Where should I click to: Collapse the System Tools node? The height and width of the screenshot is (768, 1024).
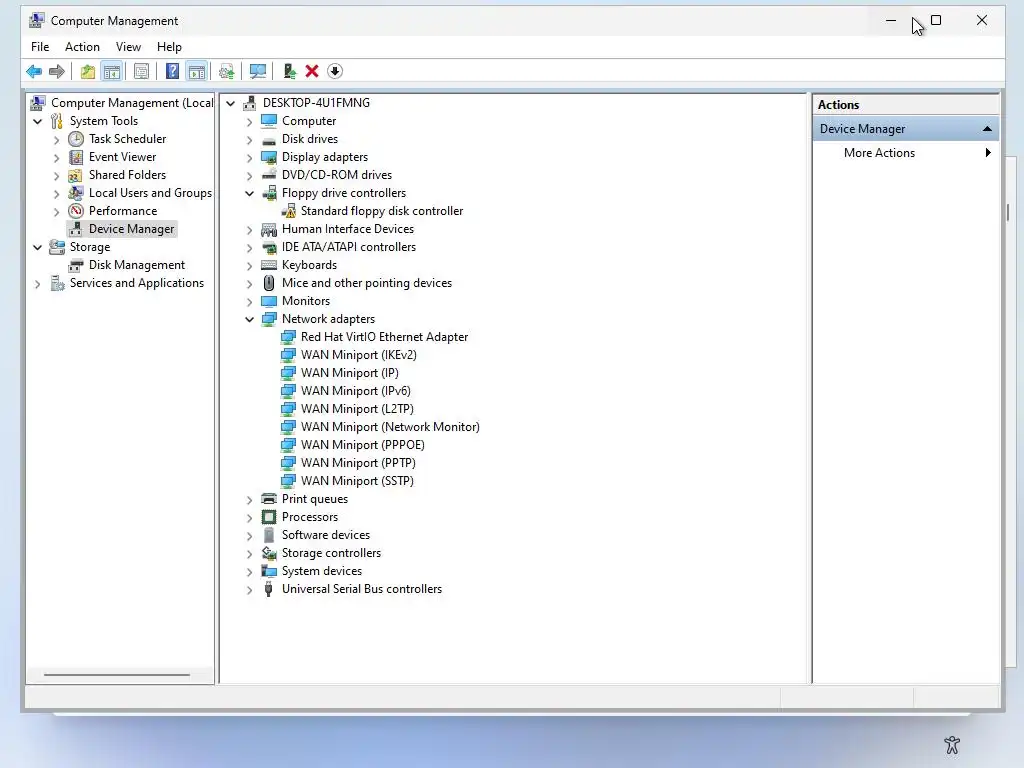click(x=38, y=121)
